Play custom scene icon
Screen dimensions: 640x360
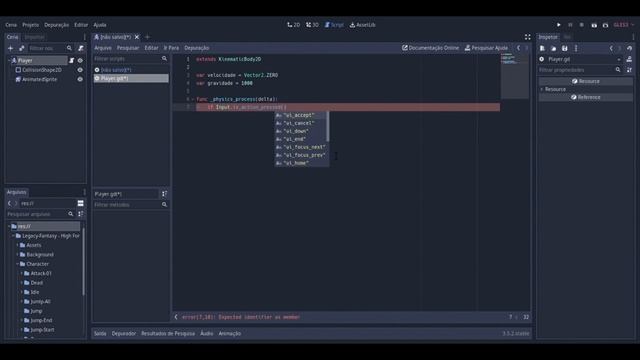pos(605,25)
